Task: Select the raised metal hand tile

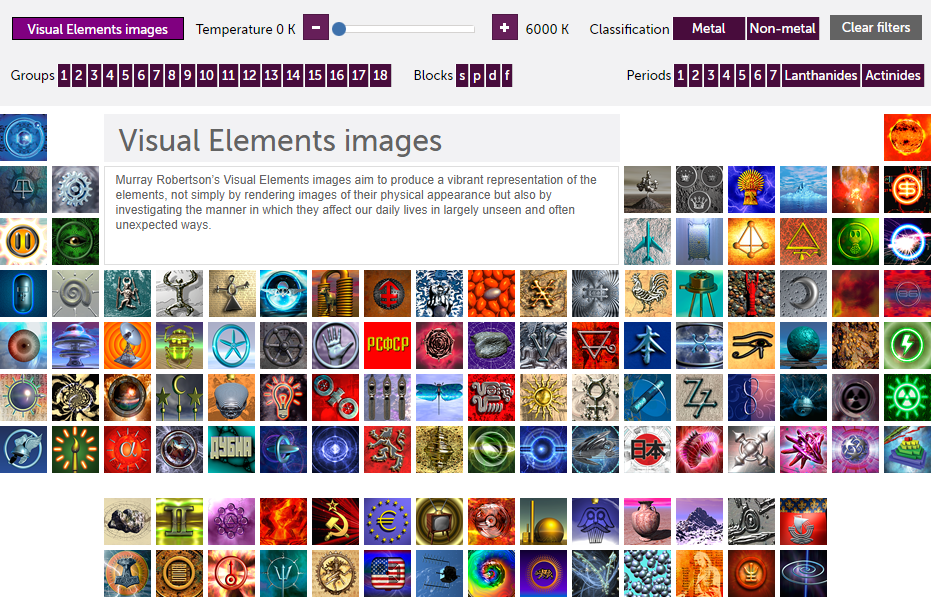Action: [335, 345]
